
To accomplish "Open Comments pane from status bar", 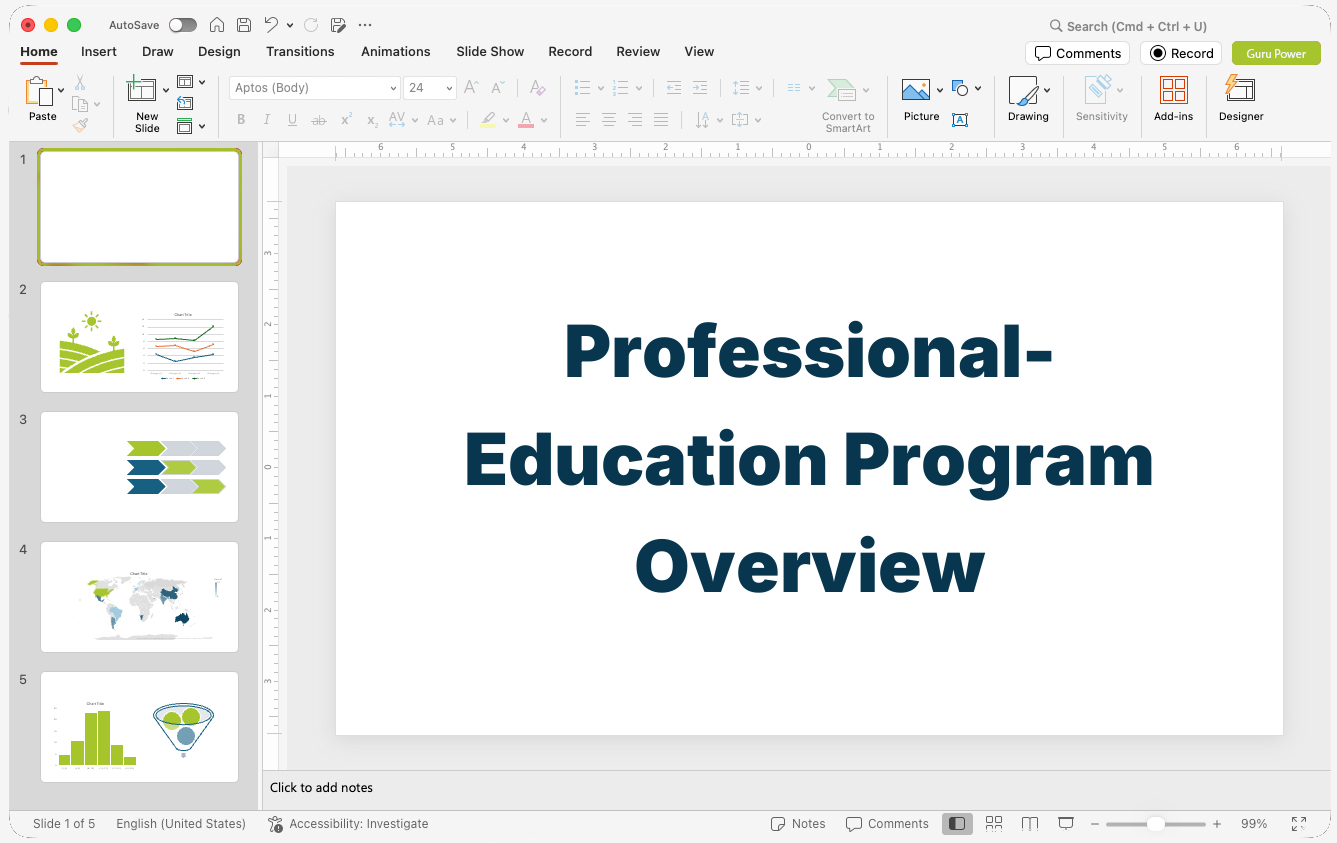I will (x=887, y=824).
